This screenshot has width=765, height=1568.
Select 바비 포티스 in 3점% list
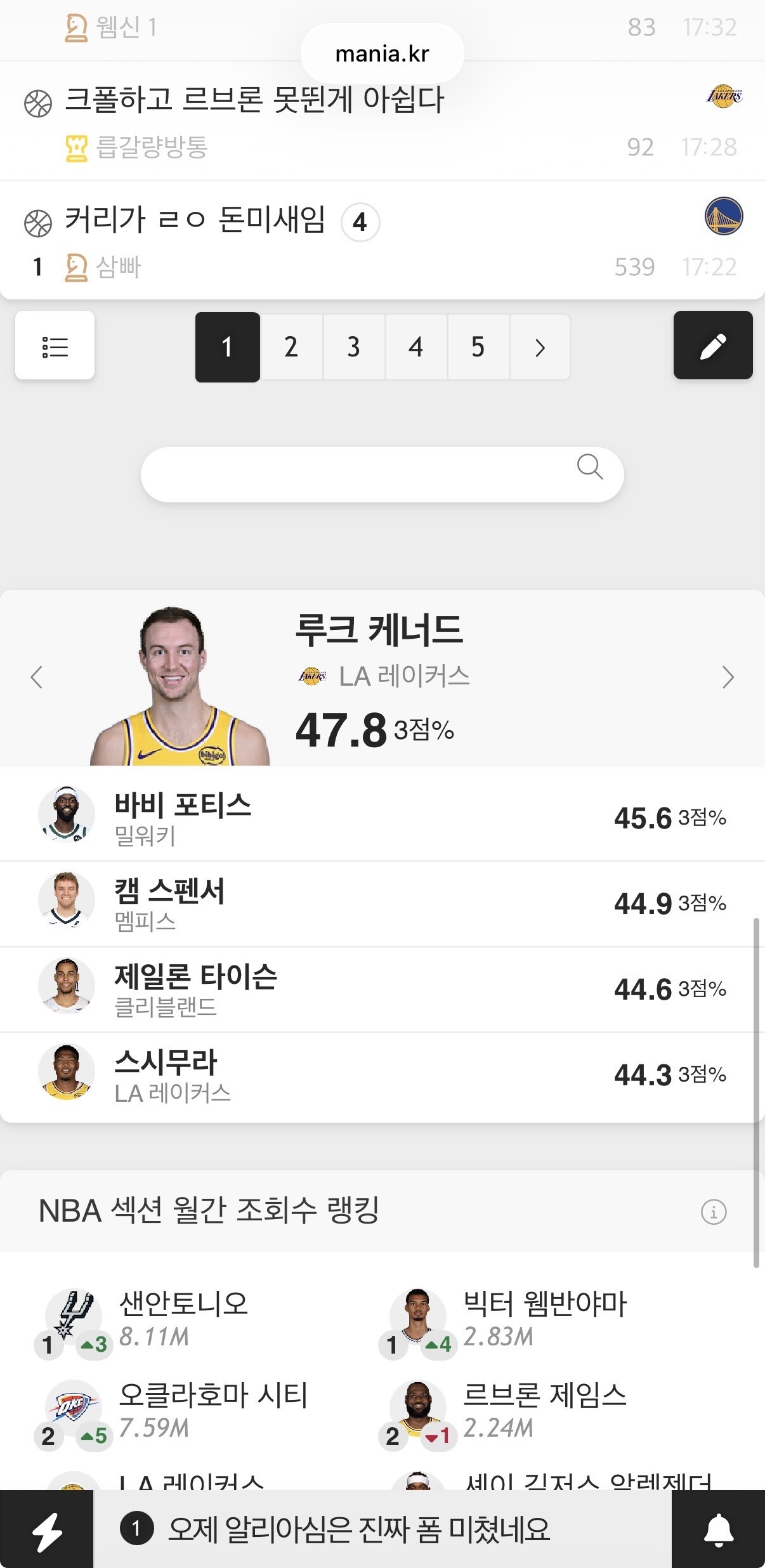click(x=383, y=818)
